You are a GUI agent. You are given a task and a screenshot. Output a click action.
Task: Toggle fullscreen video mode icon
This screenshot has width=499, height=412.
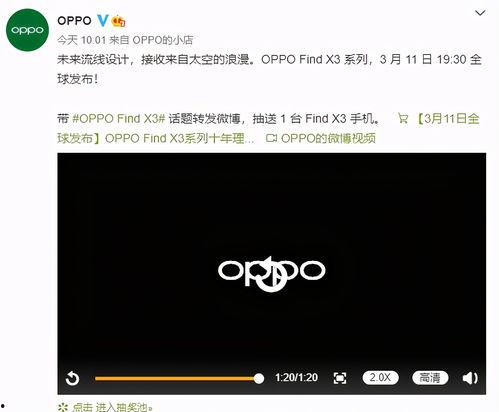(x=340, y=378)
